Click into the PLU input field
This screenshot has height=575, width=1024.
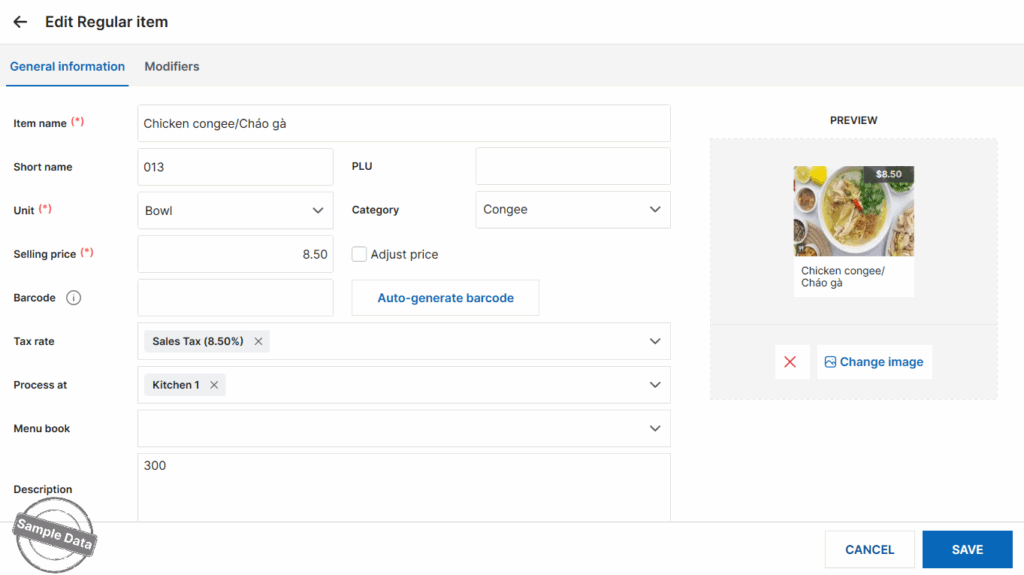click(572, 167)
